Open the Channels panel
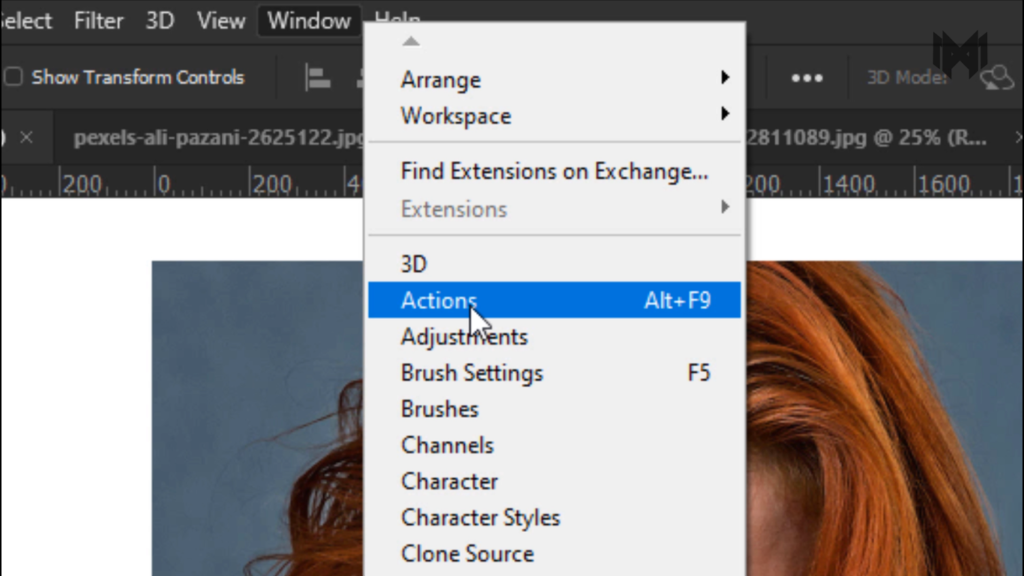This screenshot has height=576, width=1024. click(x=554, y=445)
